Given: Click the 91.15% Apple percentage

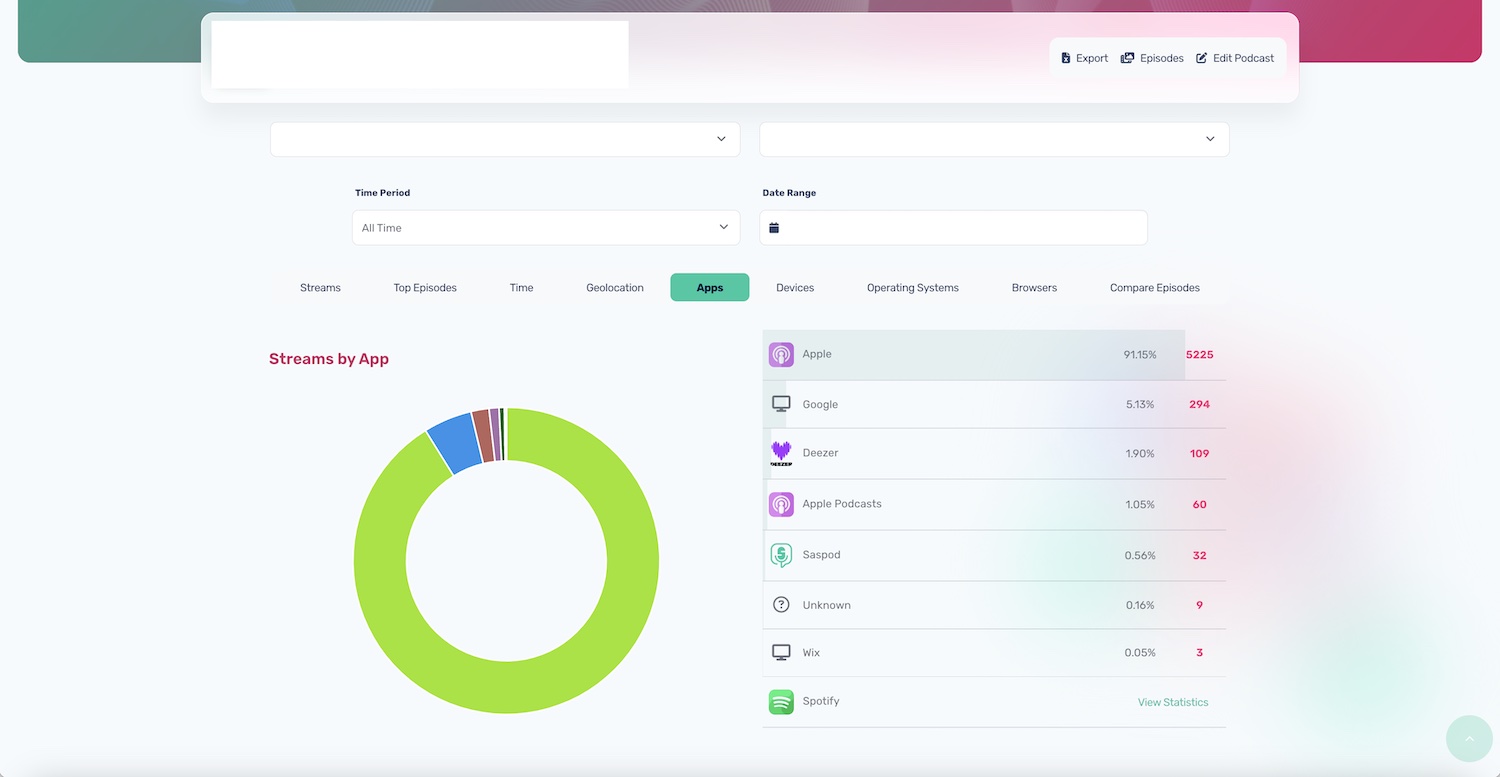Looking at the screenshot, I should pos(1140,355).
